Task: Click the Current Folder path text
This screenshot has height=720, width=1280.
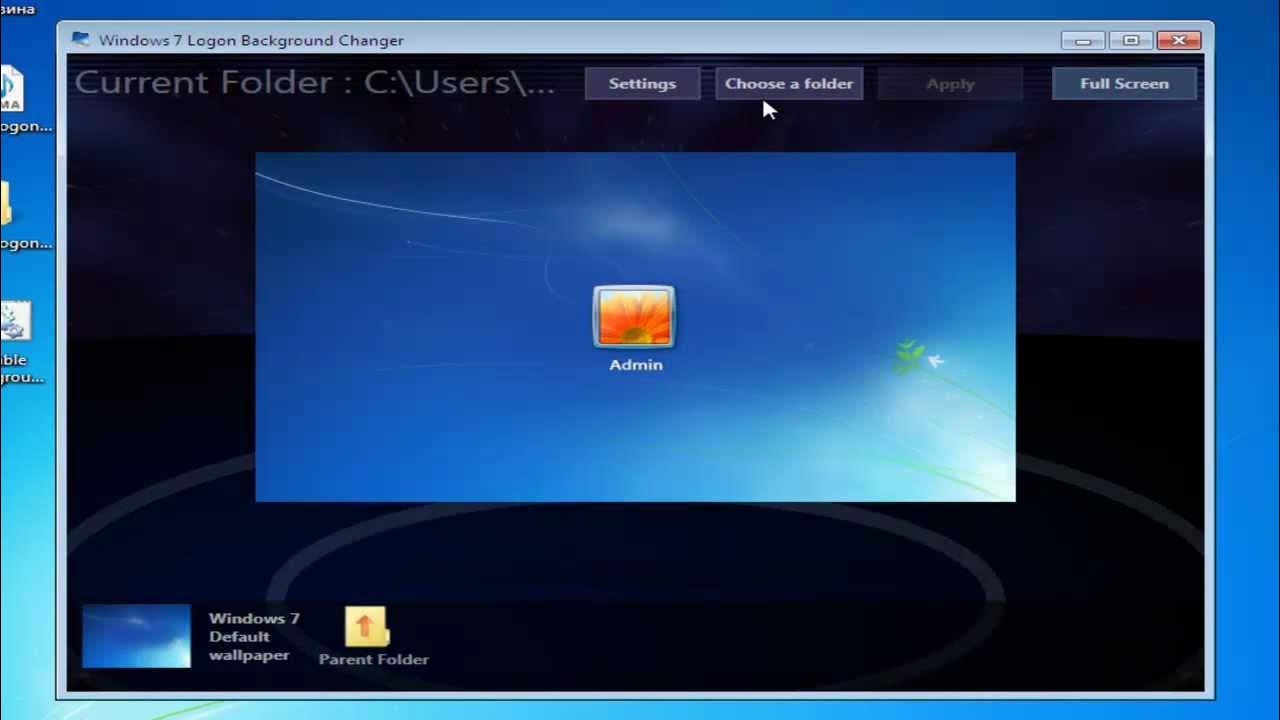Action: tap(314, 82)
